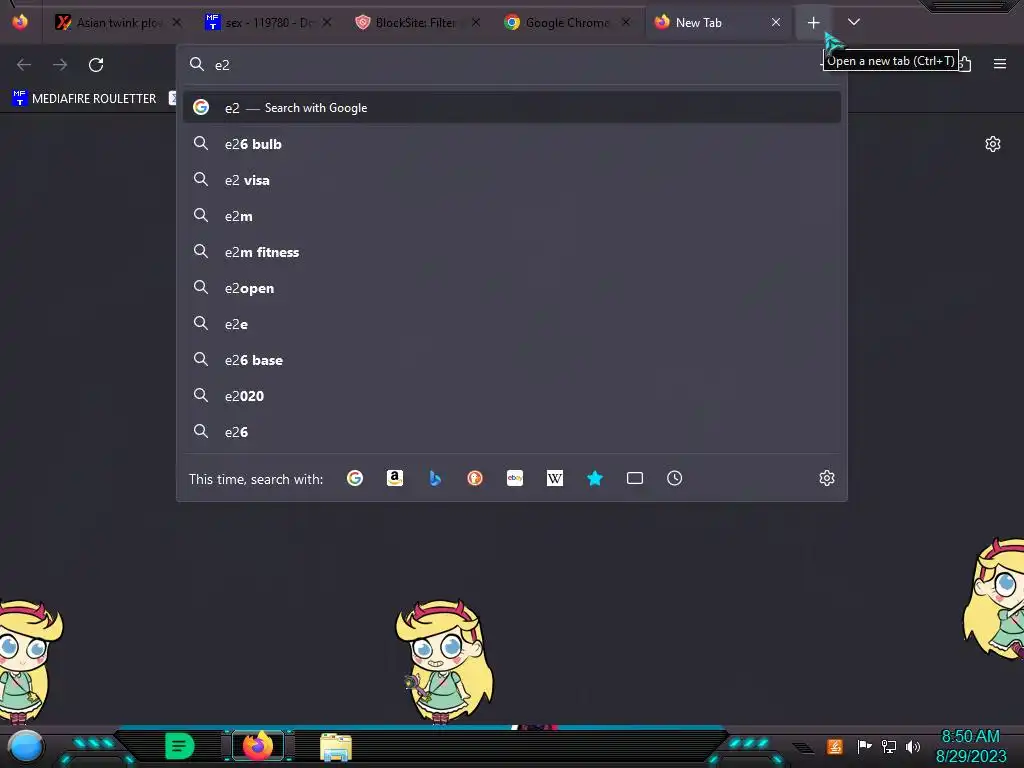Click the orange tray application icon
Image resolution: width=1024 pixels, height=768 pixels.
click(x=835, y=746)
